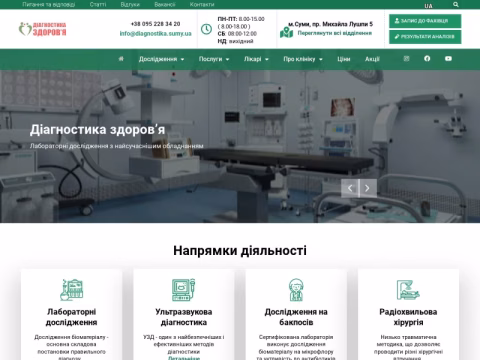Click the laboratory research icon
Viewport: 480px width, 360px height.
tap(72, 290)
